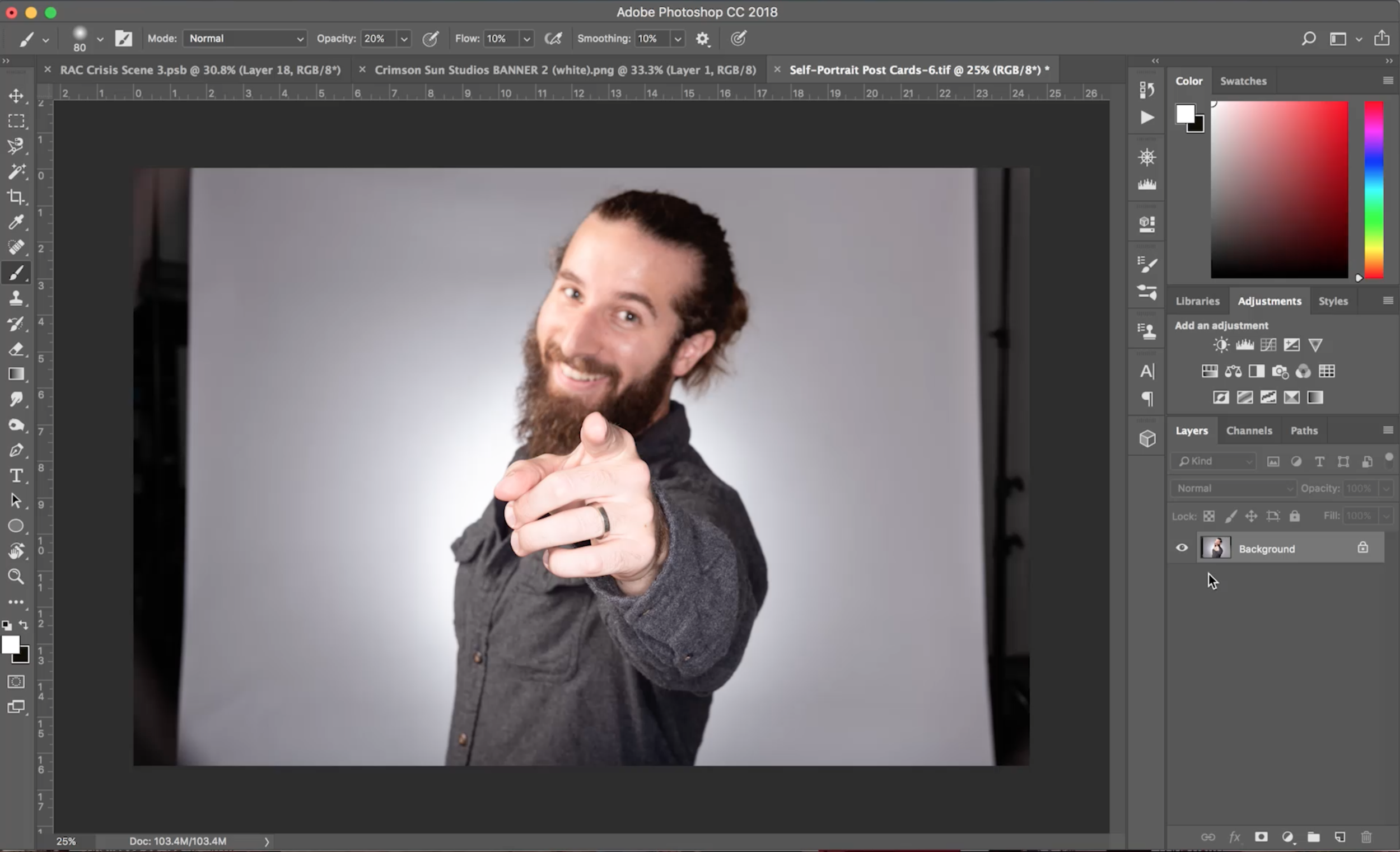
Task: Select the Move tool
Action: [16, 95]
